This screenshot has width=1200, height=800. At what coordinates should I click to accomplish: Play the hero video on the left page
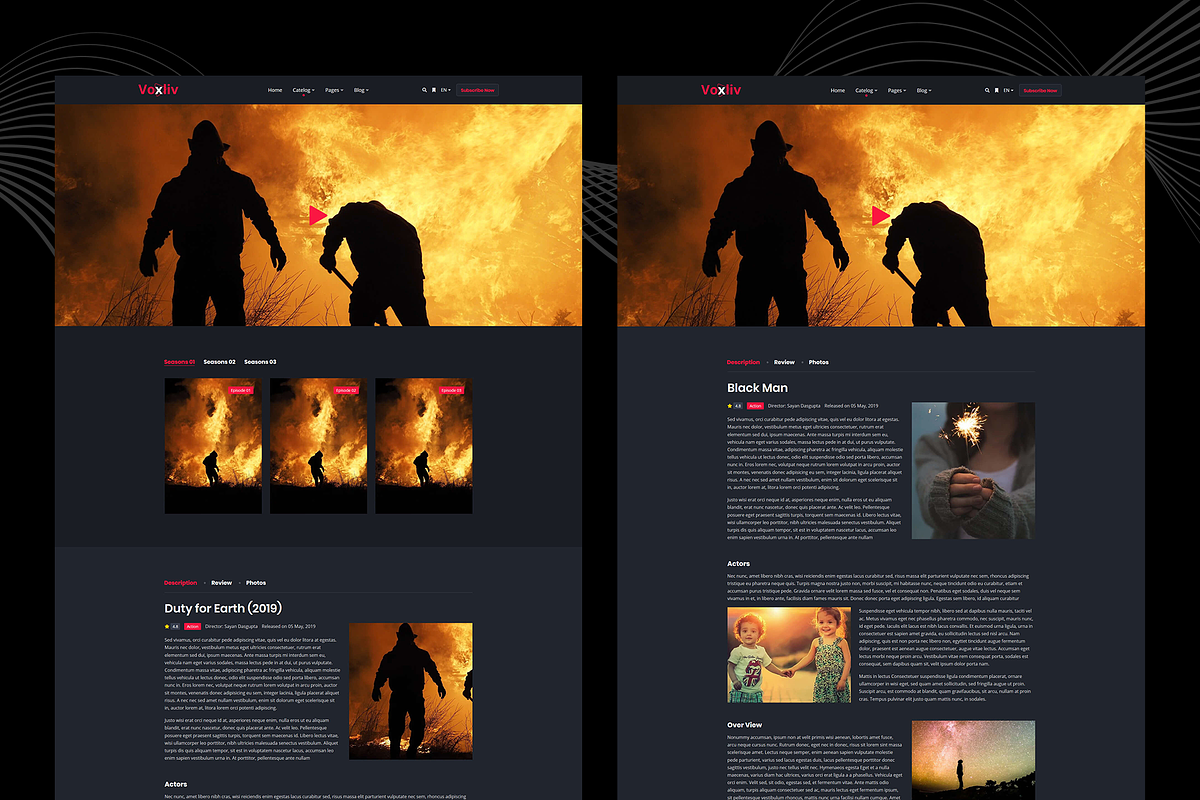(x=318, y=215)
